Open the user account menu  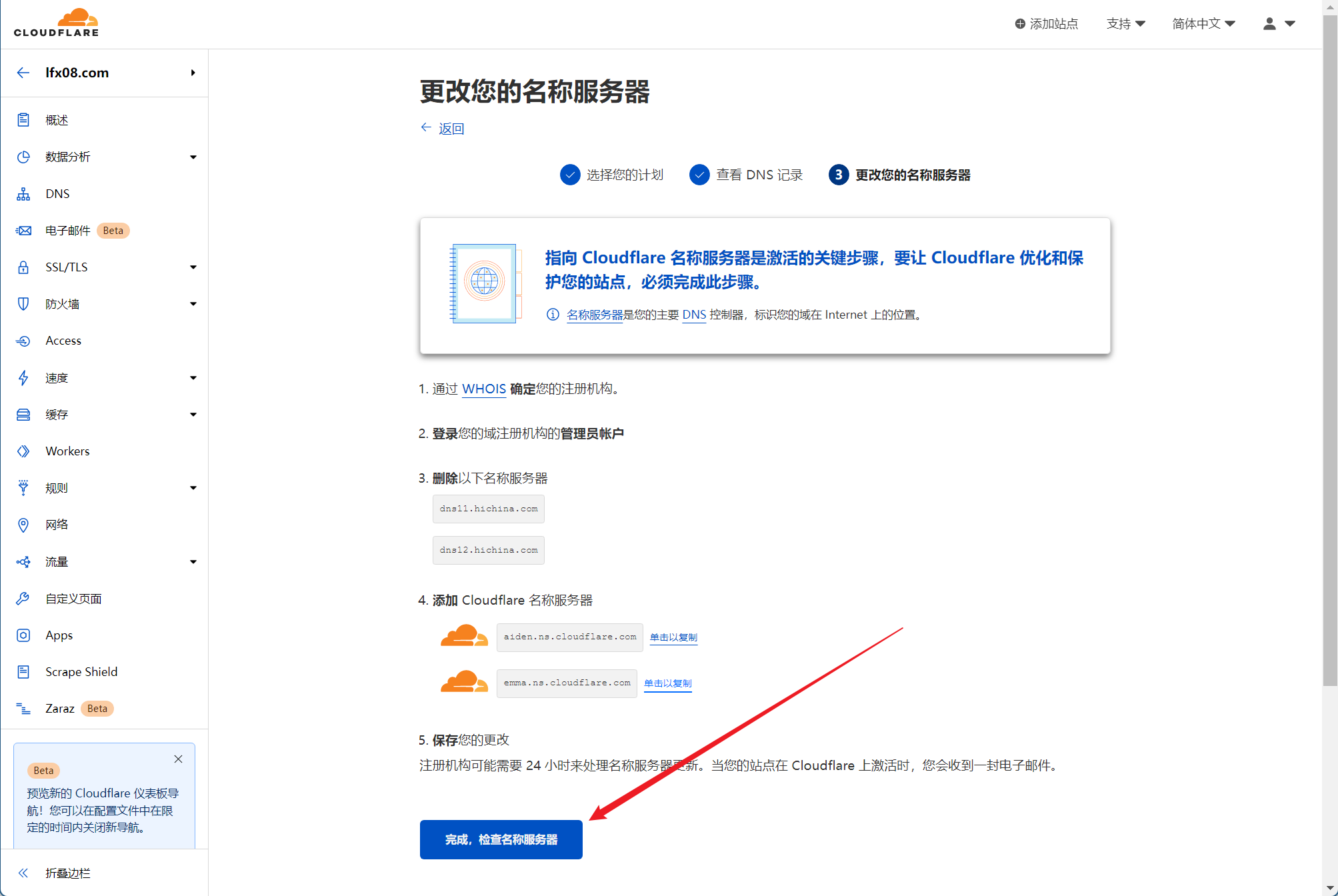[x=1279, y=24]
